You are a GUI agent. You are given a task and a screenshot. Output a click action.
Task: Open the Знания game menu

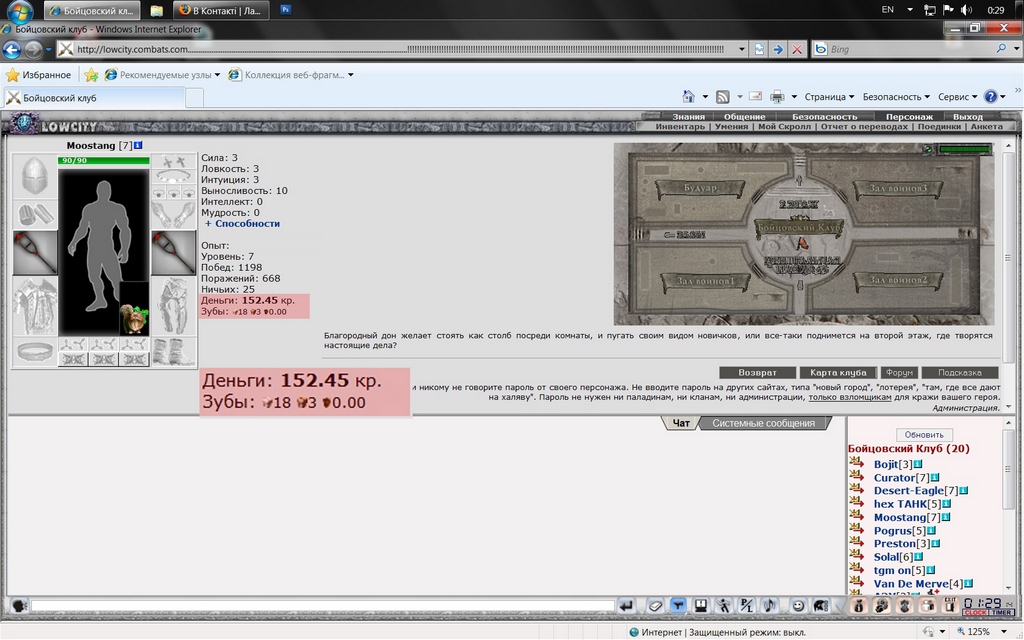point(688,116)
